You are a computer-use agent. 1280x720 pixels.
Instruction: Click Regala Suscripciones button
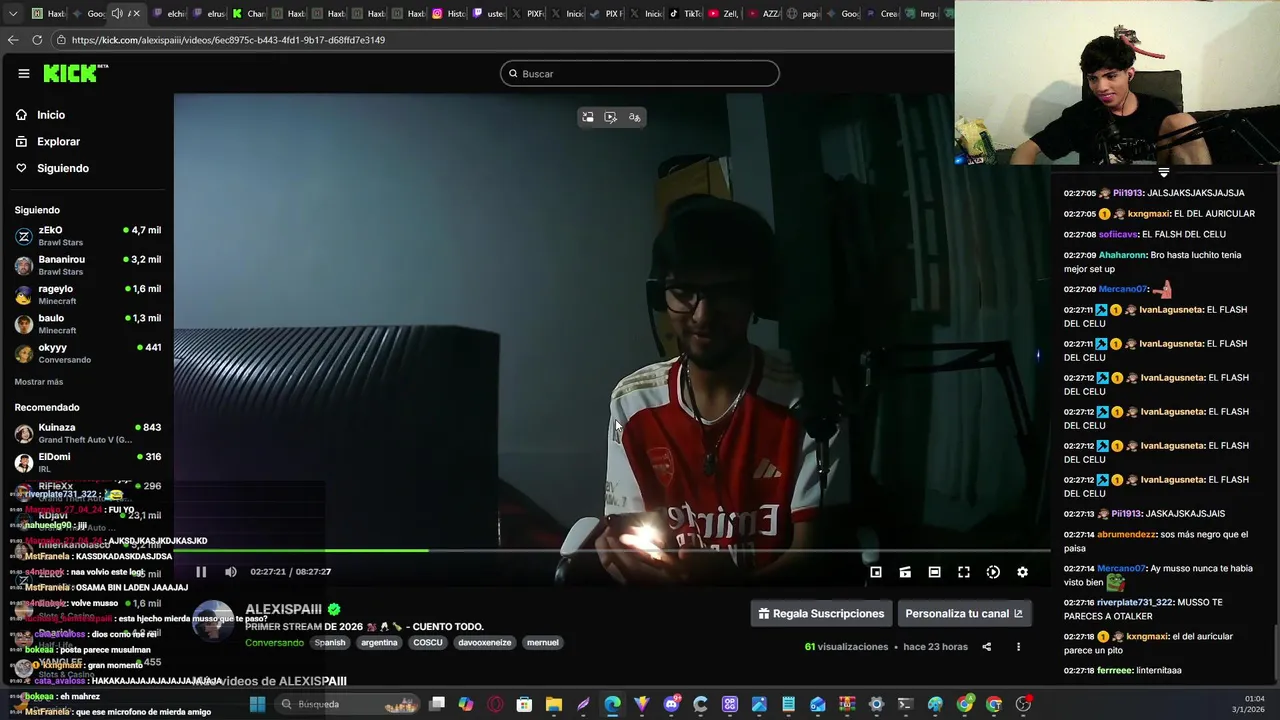(x=821, y=614)
